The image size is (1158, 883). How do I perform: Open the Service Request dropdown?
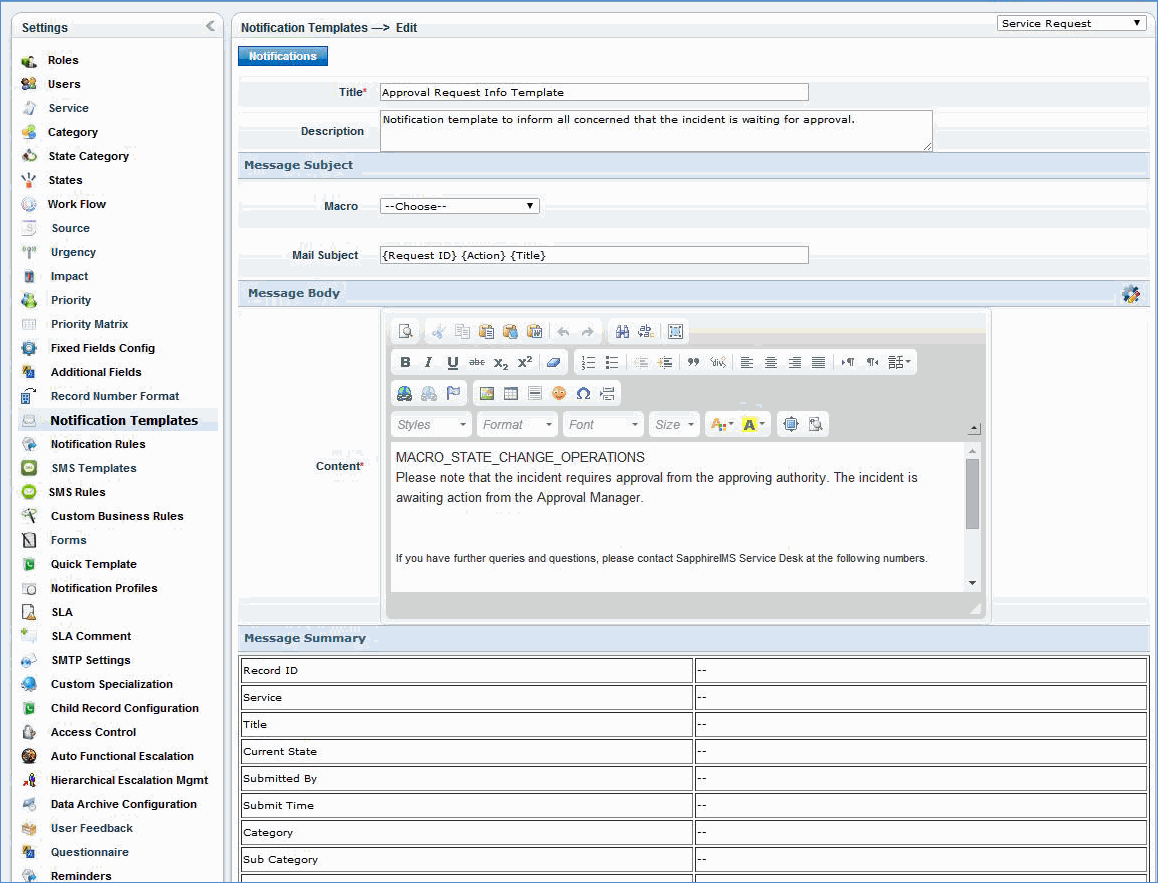(1071, 23)
